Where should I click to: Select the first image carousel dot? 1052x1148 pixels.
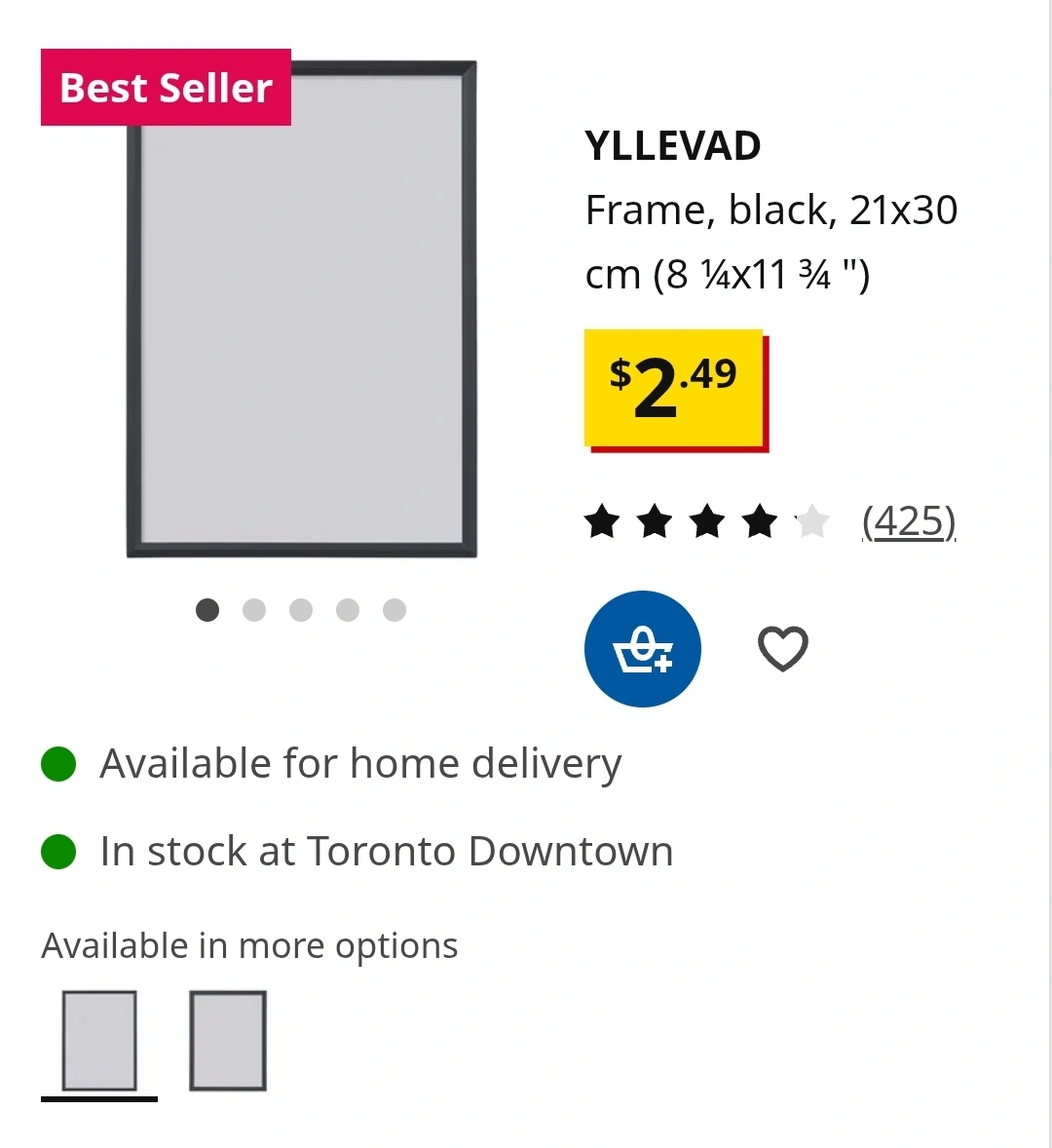pos(207,610)
